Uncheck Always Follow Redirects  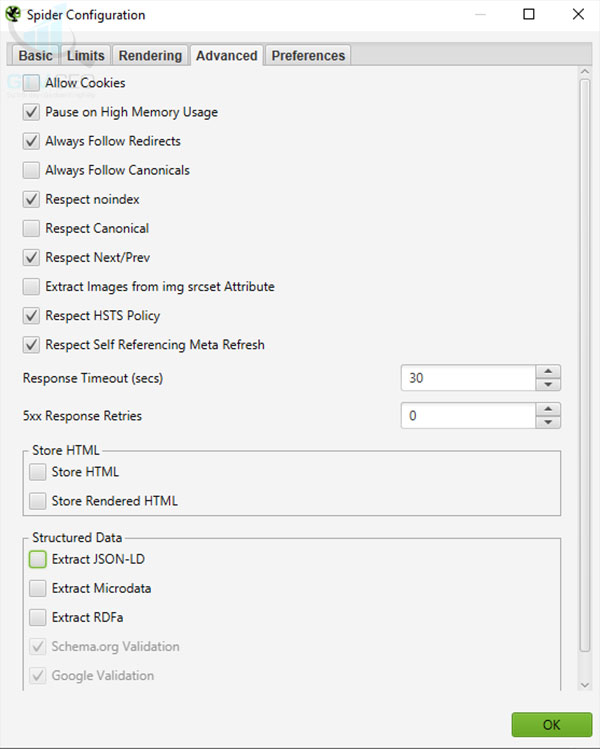[31, 141]
